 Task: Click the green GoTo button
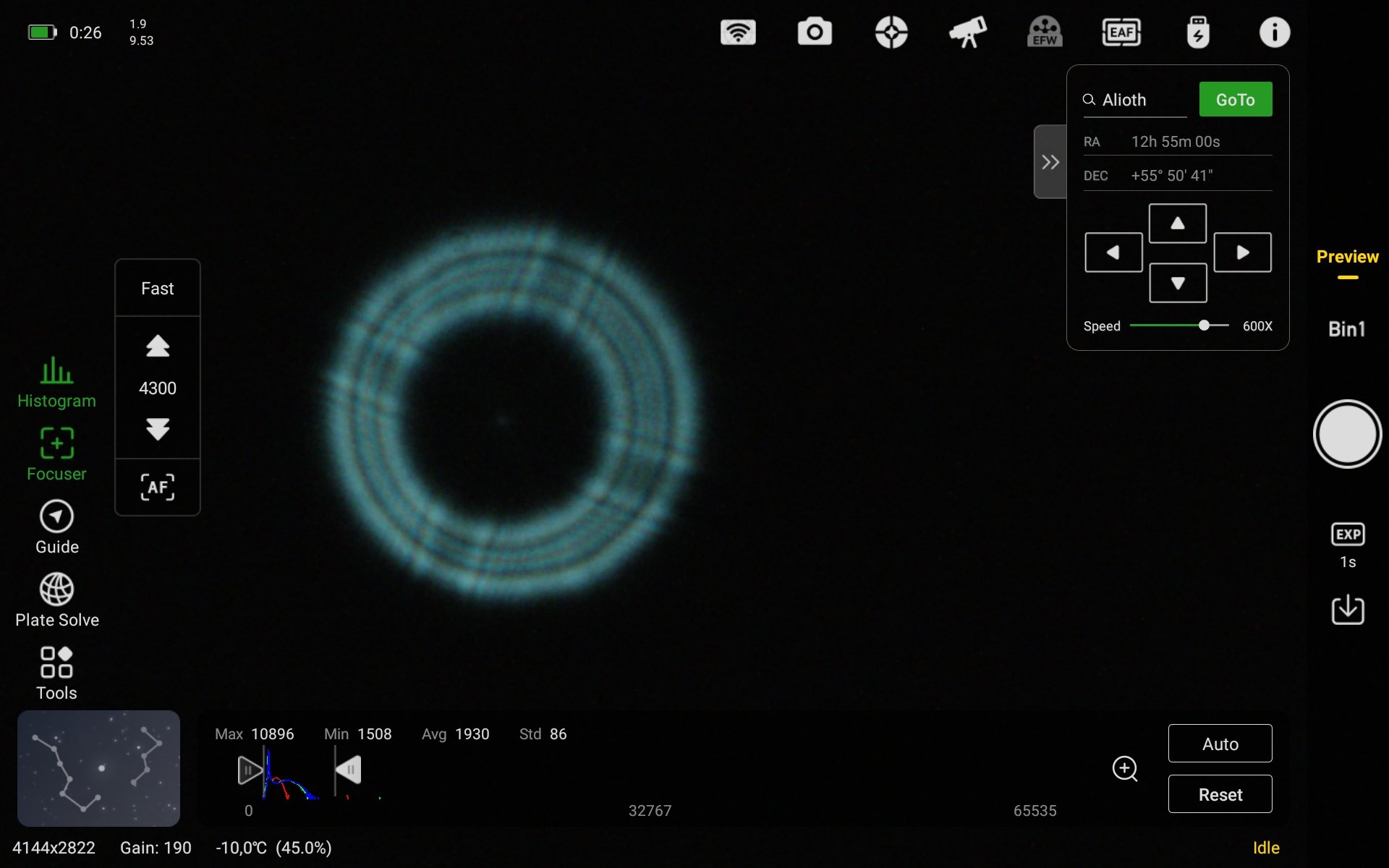pyautogui.click(x=1236, y=100)
